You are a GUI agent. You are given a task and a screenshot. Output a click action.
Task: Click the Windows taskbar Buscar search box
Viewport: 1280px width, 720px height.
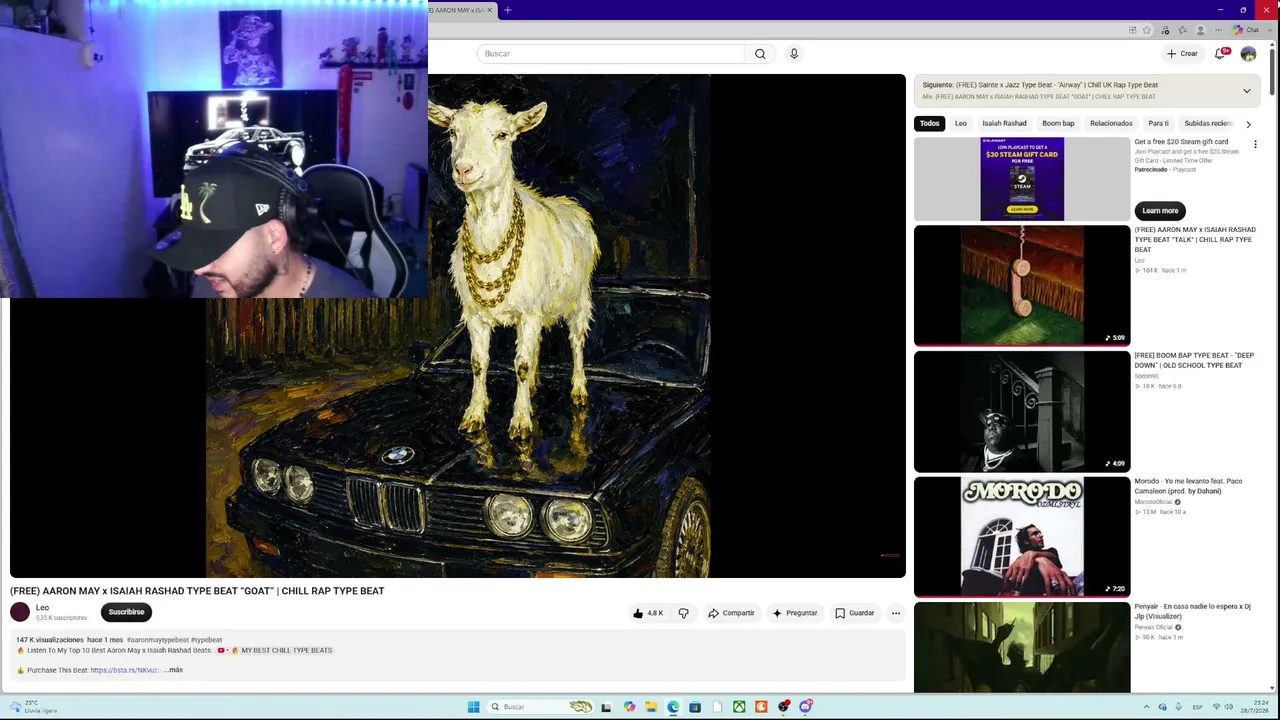tap(540, 707)
